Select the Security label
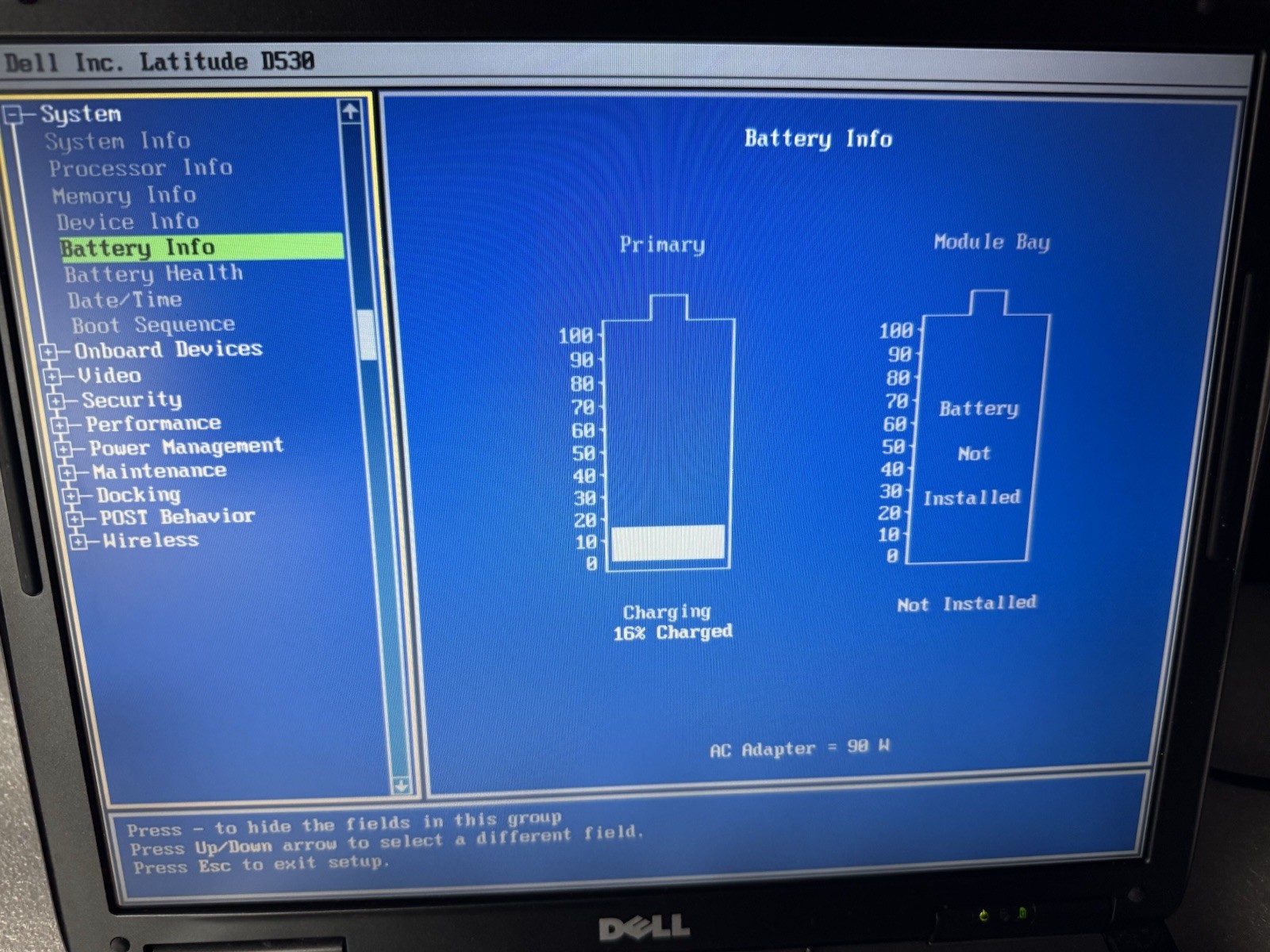Image resolution: width=1270 pixels, height=952 pixels. click(132, 399)
